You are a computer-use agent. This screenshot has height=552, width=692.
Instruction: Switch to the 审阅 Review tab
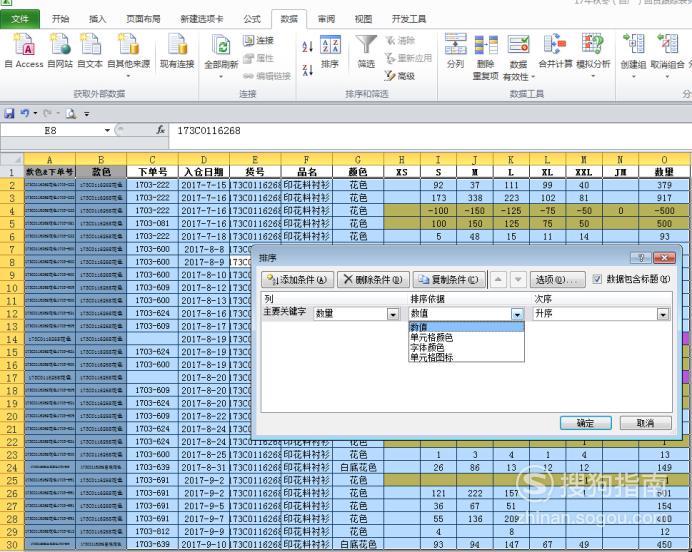pos(326,19)
